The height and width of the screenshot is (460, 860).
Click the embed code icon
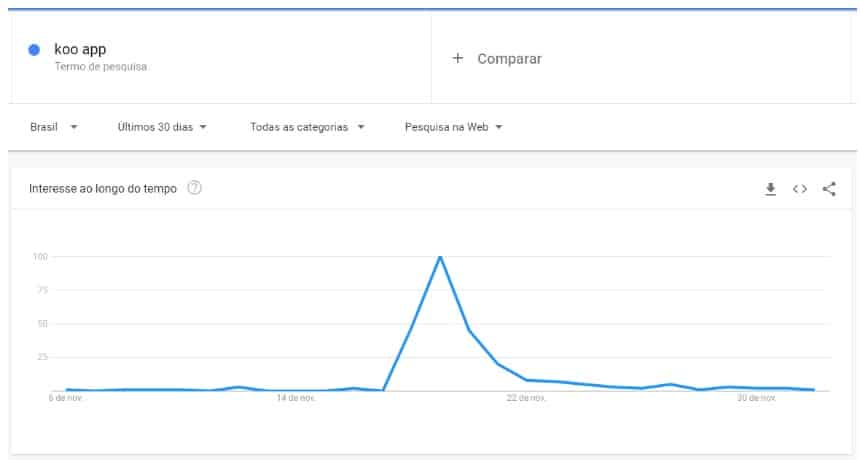pos(800,189)
